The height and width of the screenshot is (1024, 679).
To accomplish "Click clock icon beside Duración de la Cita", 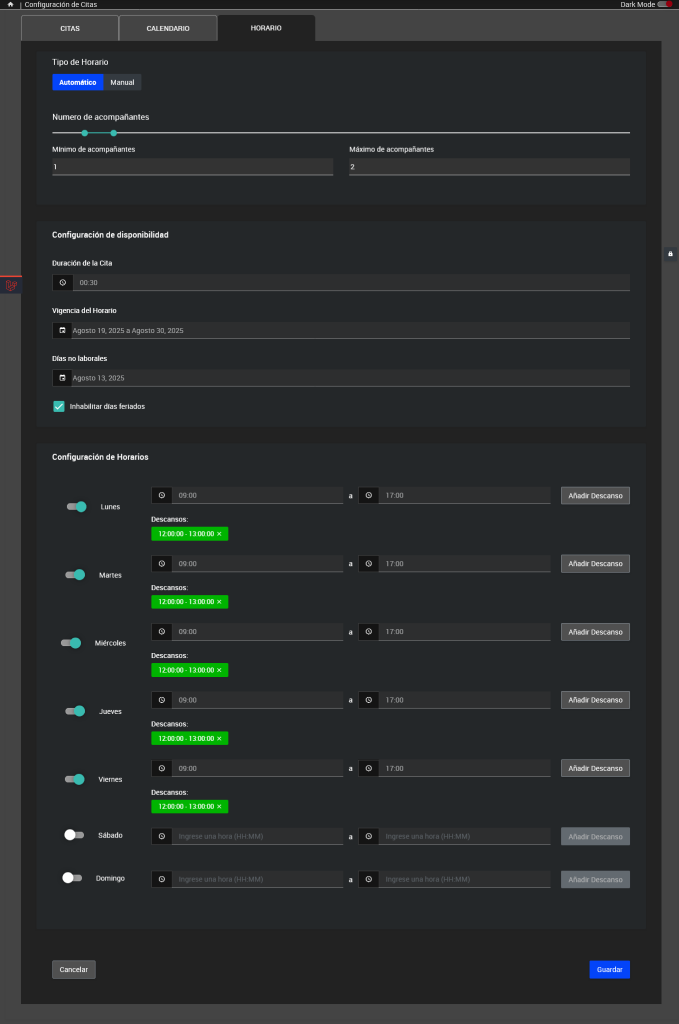I will pyautogui.click(x=63, y=283).
